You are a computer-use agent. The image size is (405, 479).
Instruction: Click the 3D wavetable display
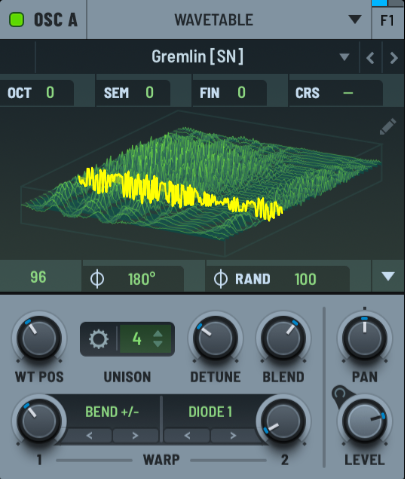click(x=200, y=183)
